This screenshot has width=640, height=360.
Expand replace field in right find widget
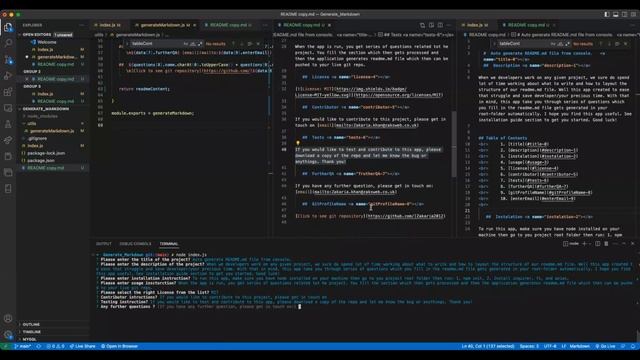494,44
